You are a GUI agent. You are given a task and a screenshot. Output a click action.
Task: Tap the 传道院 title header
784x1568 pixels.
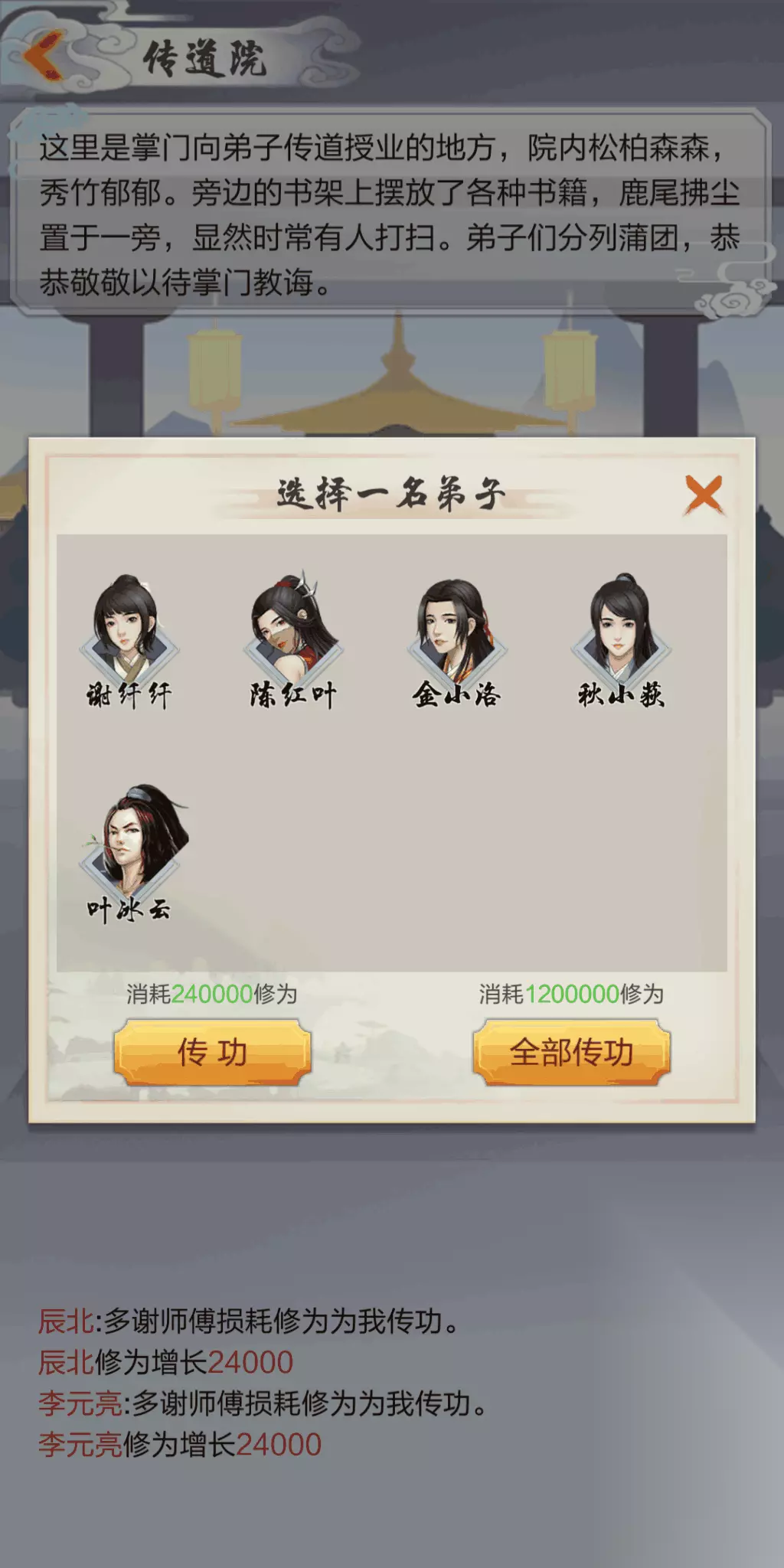(x=204, y=59)
